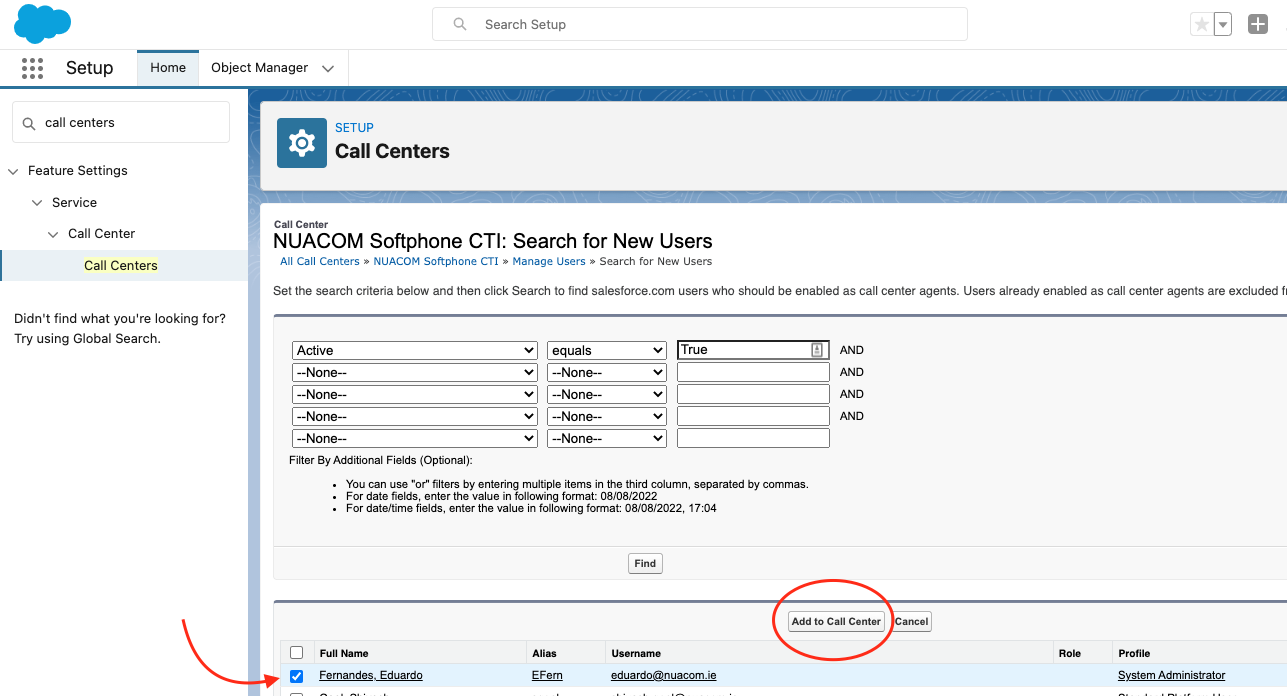Viewport: 1287px width, 696px height.
Task: Click the Role column header
Action: pyautogui.click(x=1070, y=654)
